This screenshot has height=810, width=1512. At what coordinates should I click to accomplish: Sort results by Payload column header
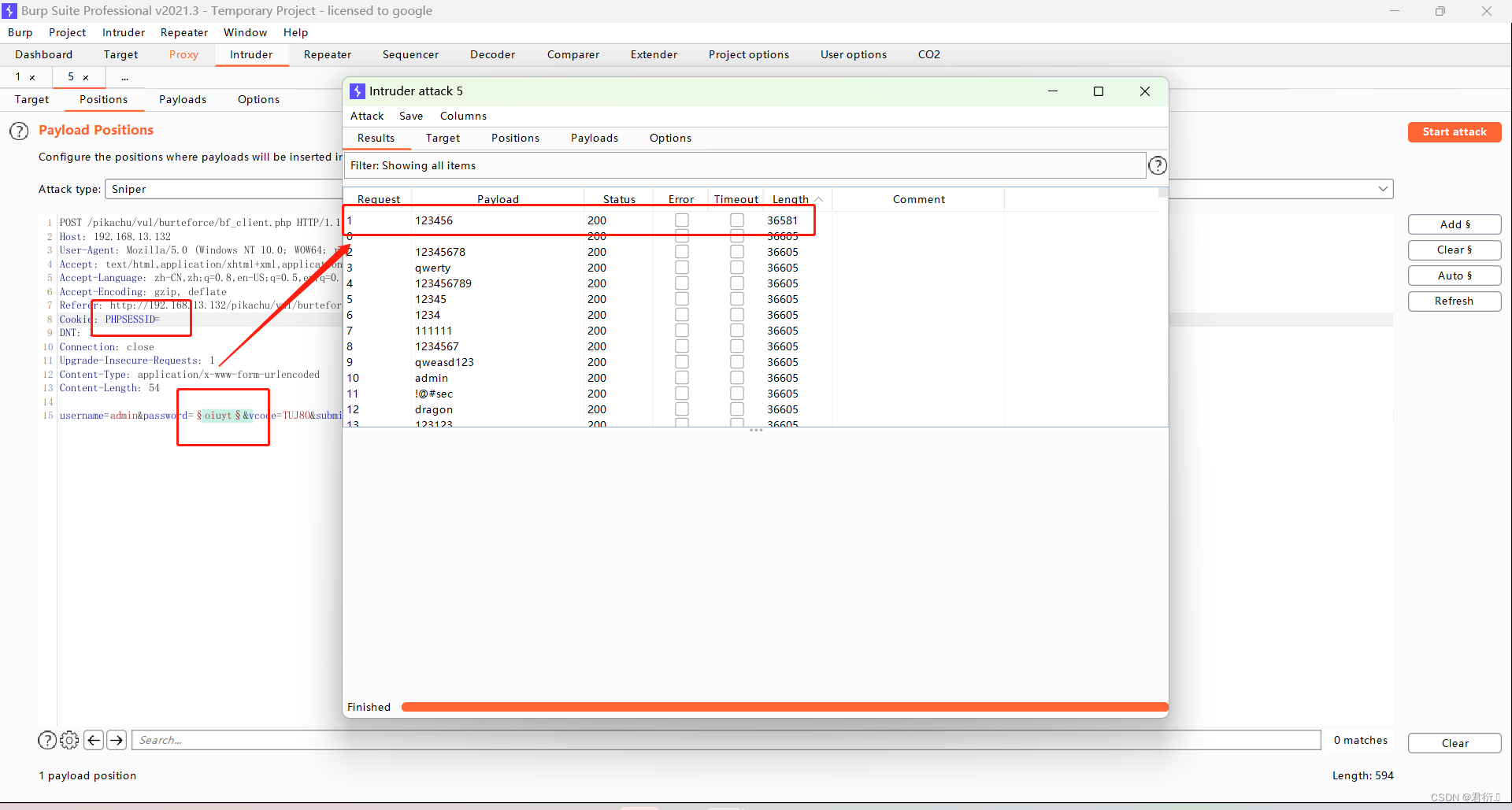click(498, 199)
